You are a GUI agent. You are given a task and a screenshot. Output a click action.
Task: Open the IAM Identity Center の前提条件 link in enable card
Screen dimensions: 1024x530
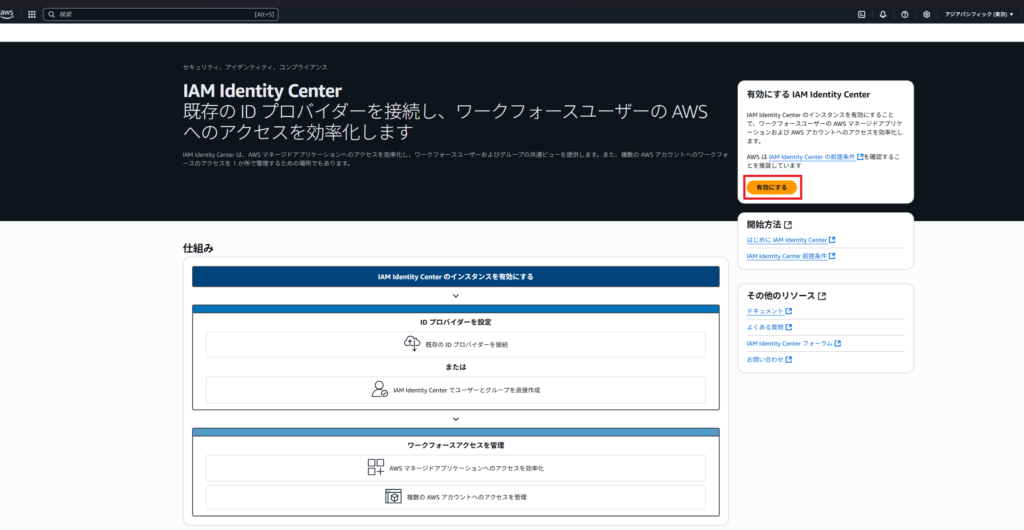coord(816,157)
